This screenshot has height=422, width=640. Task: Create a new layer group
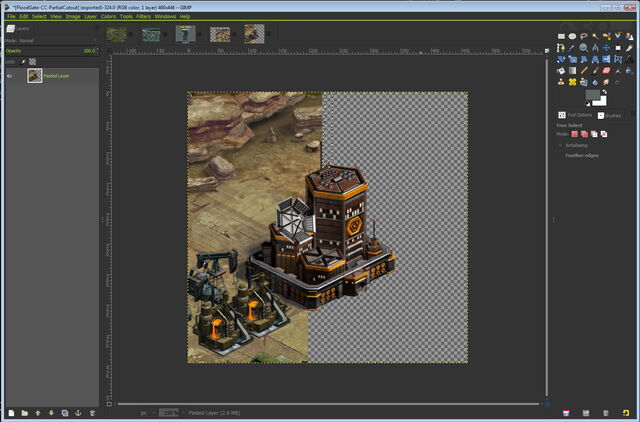pos(24,413)
